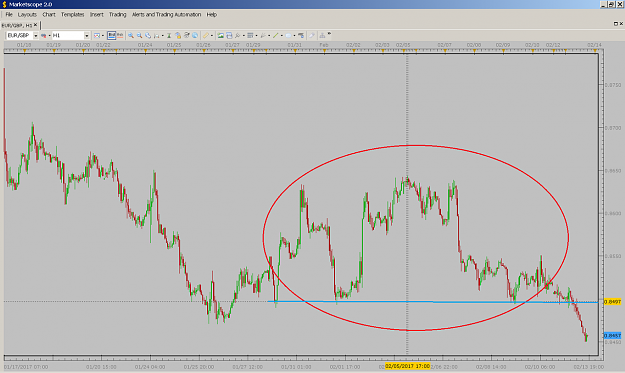
Task: Click the zoom out magnifier icon
Action: coord(140,35)
